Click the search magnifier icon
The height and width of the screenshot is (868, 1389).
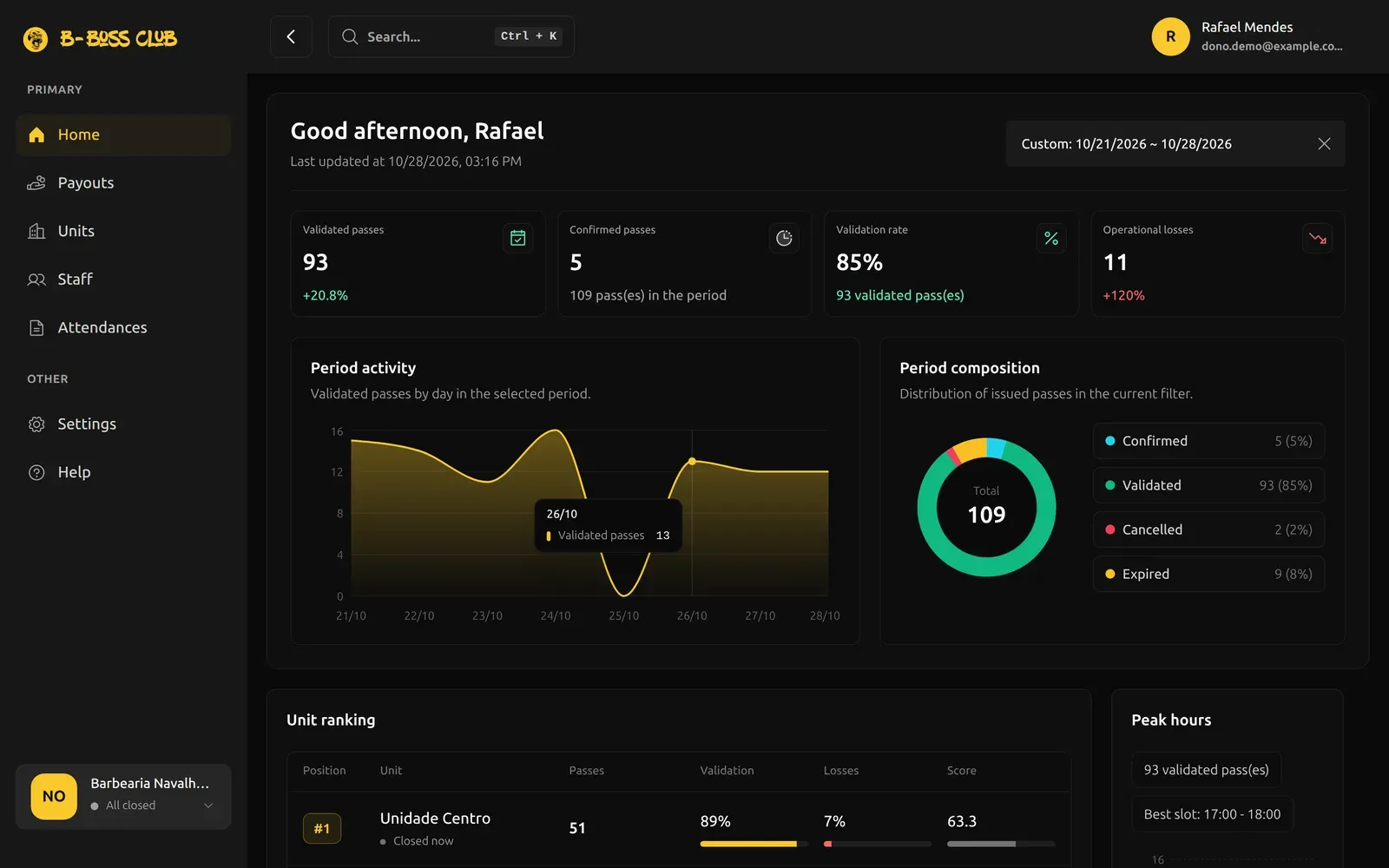(x=350, y=36)
